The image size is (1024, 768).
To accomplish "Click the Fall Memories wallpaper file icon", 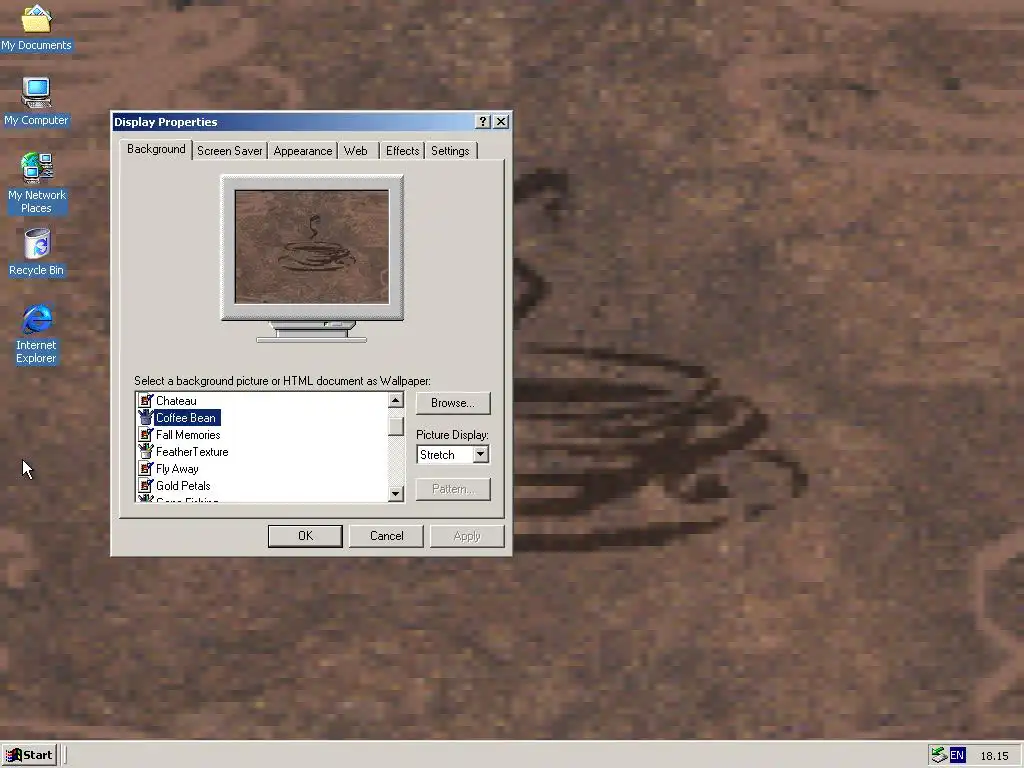I will 146,434.
